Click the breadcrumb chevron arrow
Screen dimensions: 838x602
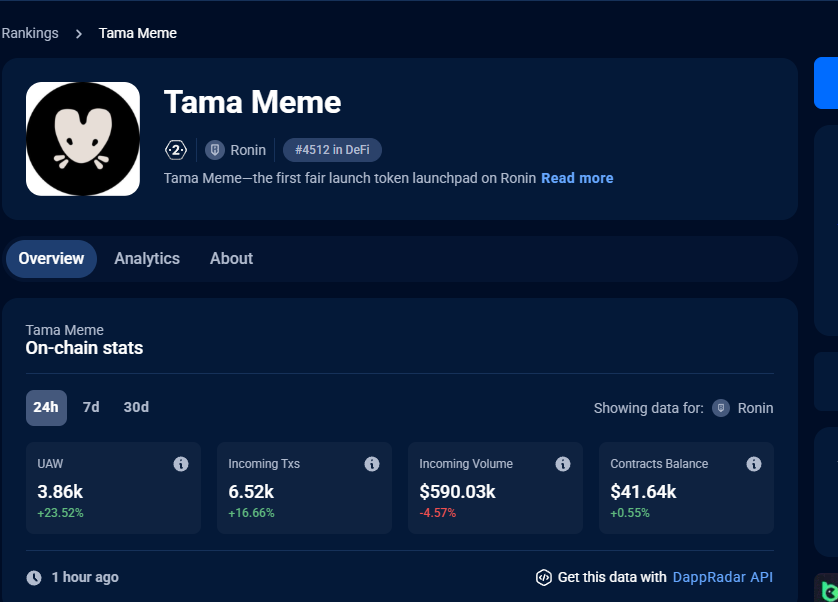click(79, 34)
